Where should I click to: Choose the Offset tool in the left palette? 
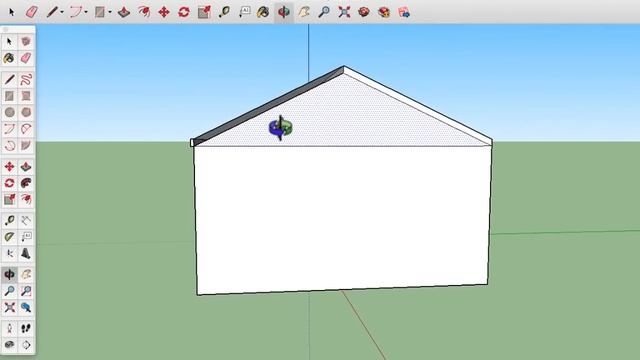click(26, 200)
